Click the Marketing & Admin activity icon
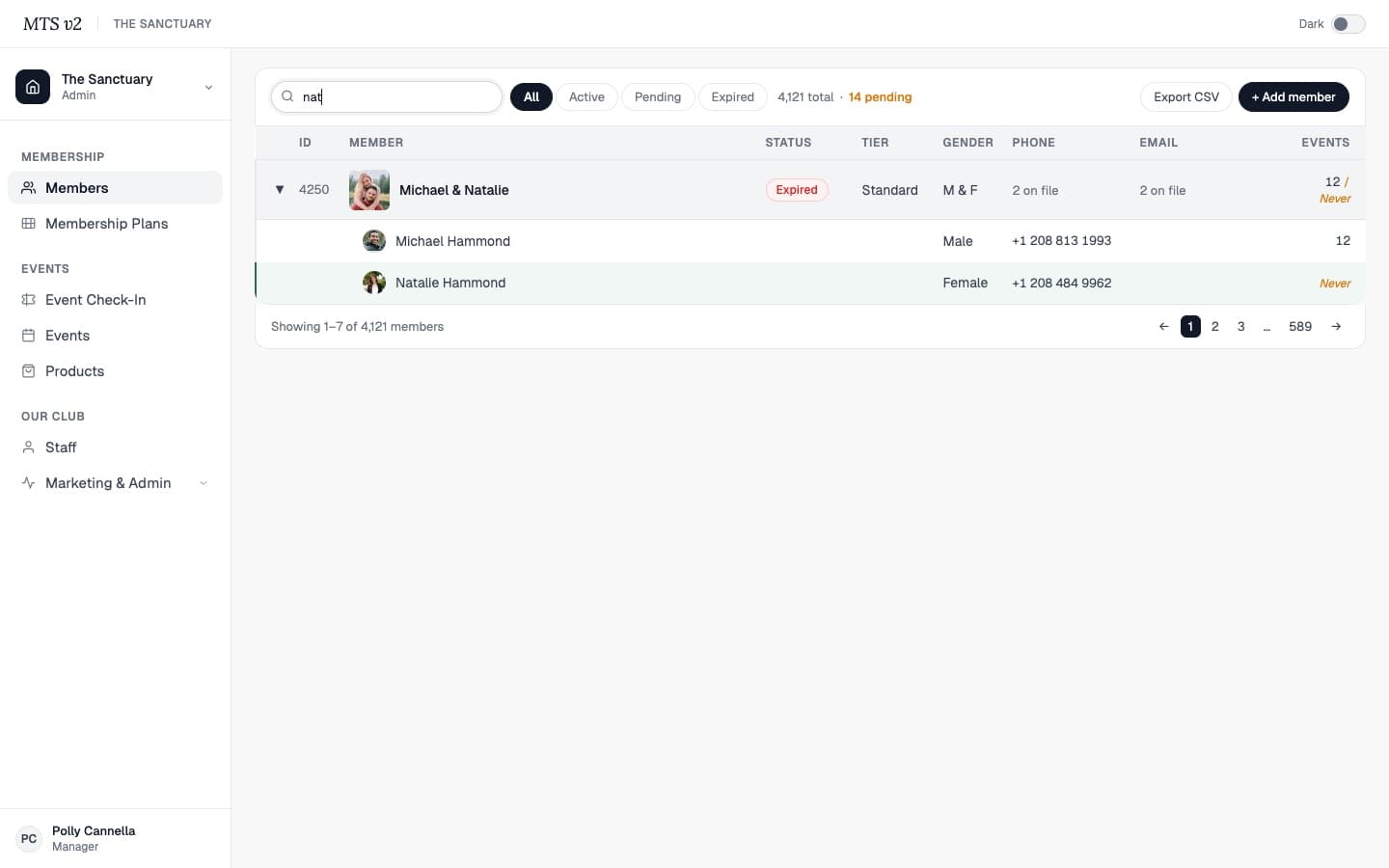The image size is (1389, 868). (x=29, y=483)
